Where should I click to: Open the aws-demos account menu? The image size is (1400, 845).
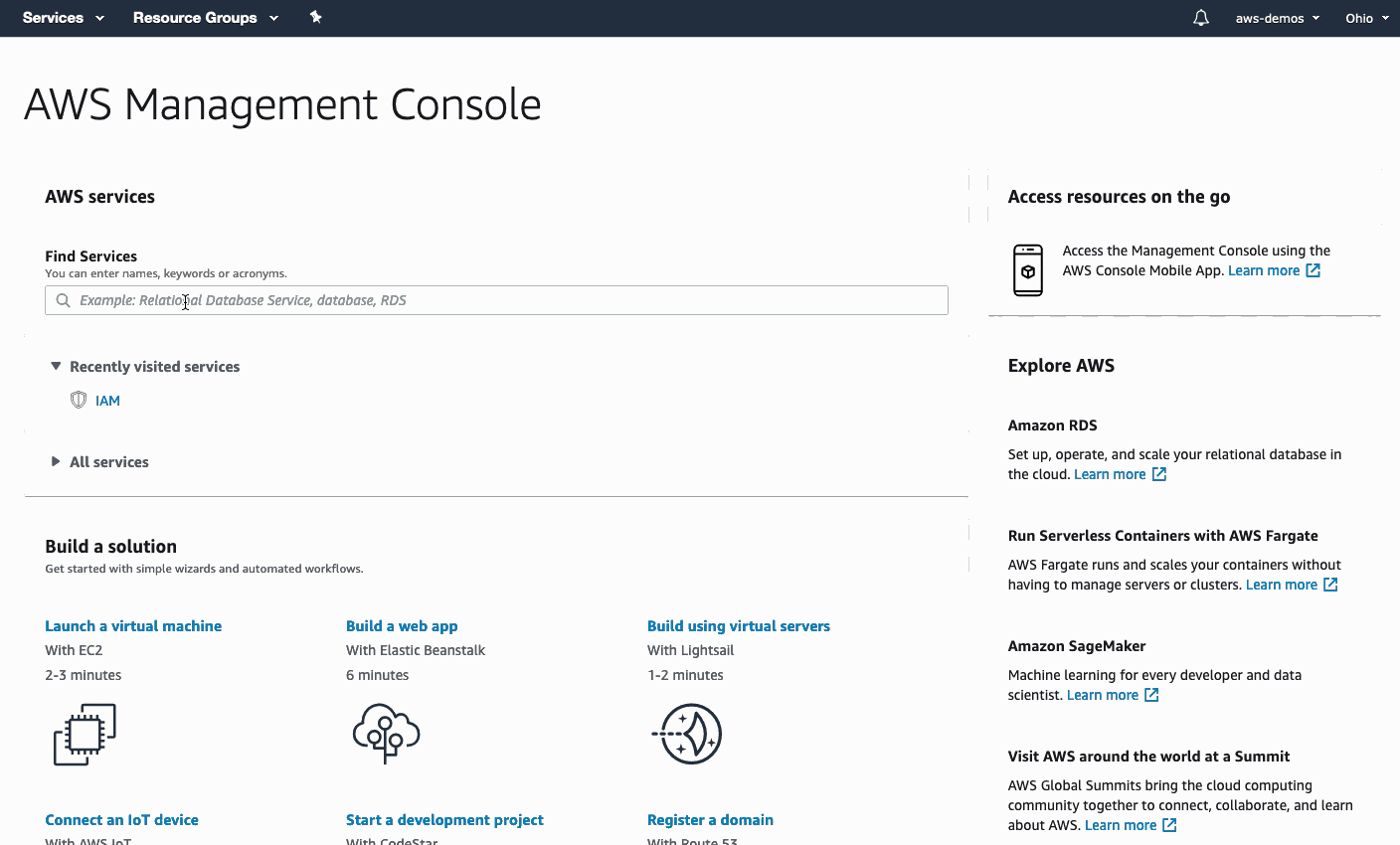[x=1278, y=18]
